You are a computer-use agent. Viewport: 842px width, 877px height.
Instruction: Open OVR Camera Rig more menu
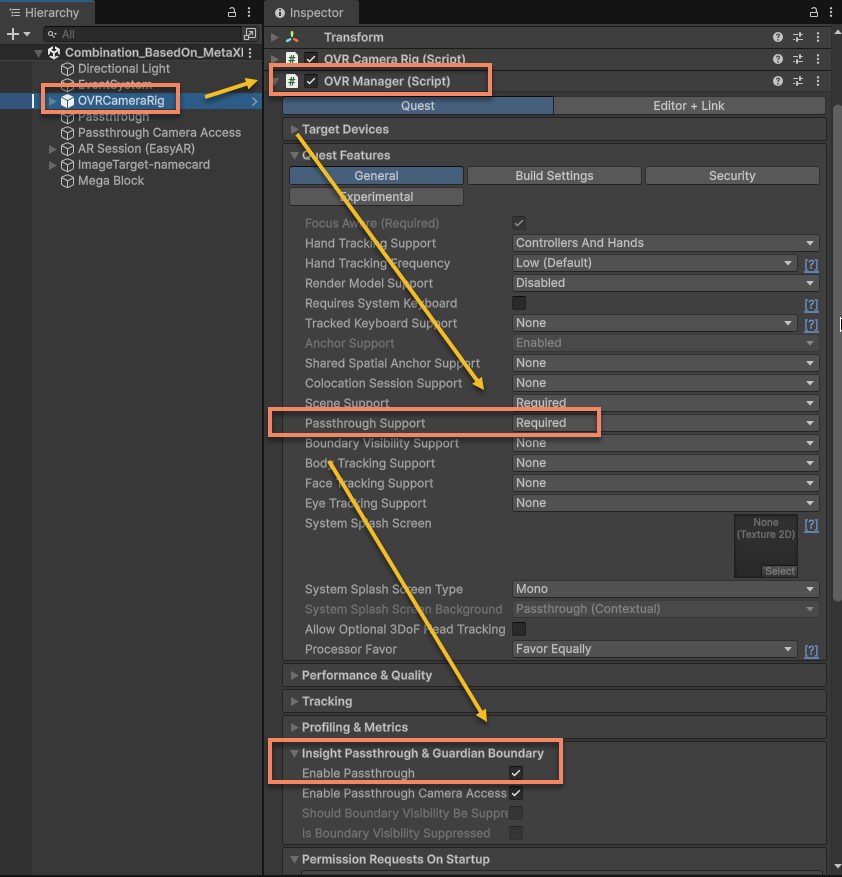[818, 59]
